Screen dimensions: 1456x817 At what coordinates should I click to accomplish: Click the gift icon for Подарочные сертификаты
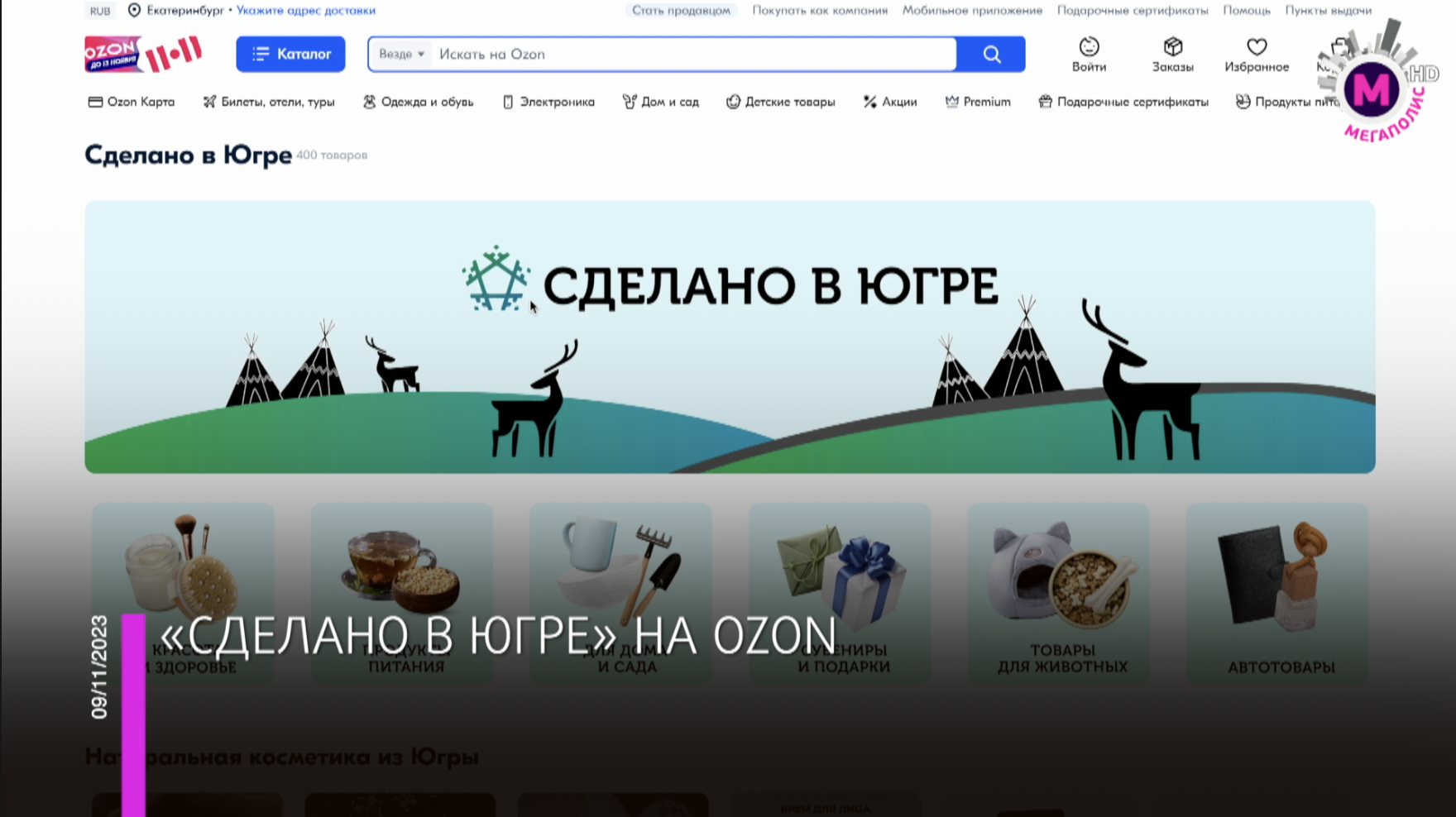pos(1046,102)
